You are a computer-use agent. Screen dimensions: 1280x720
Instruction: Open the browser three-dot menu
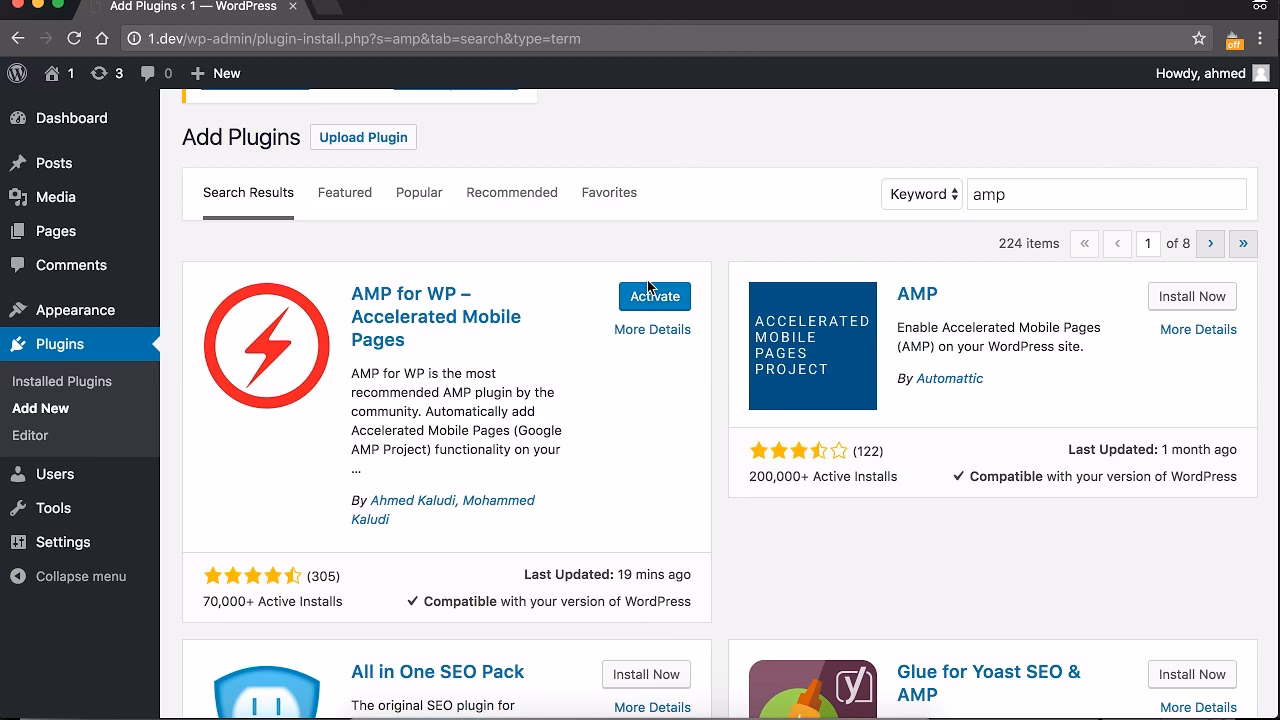pos(1262,38)
